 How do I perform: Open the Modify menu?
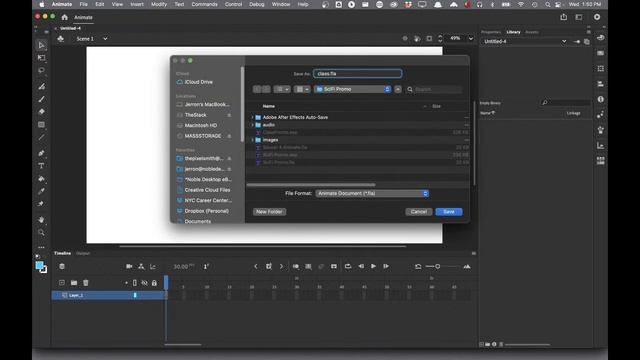(159, 4)
